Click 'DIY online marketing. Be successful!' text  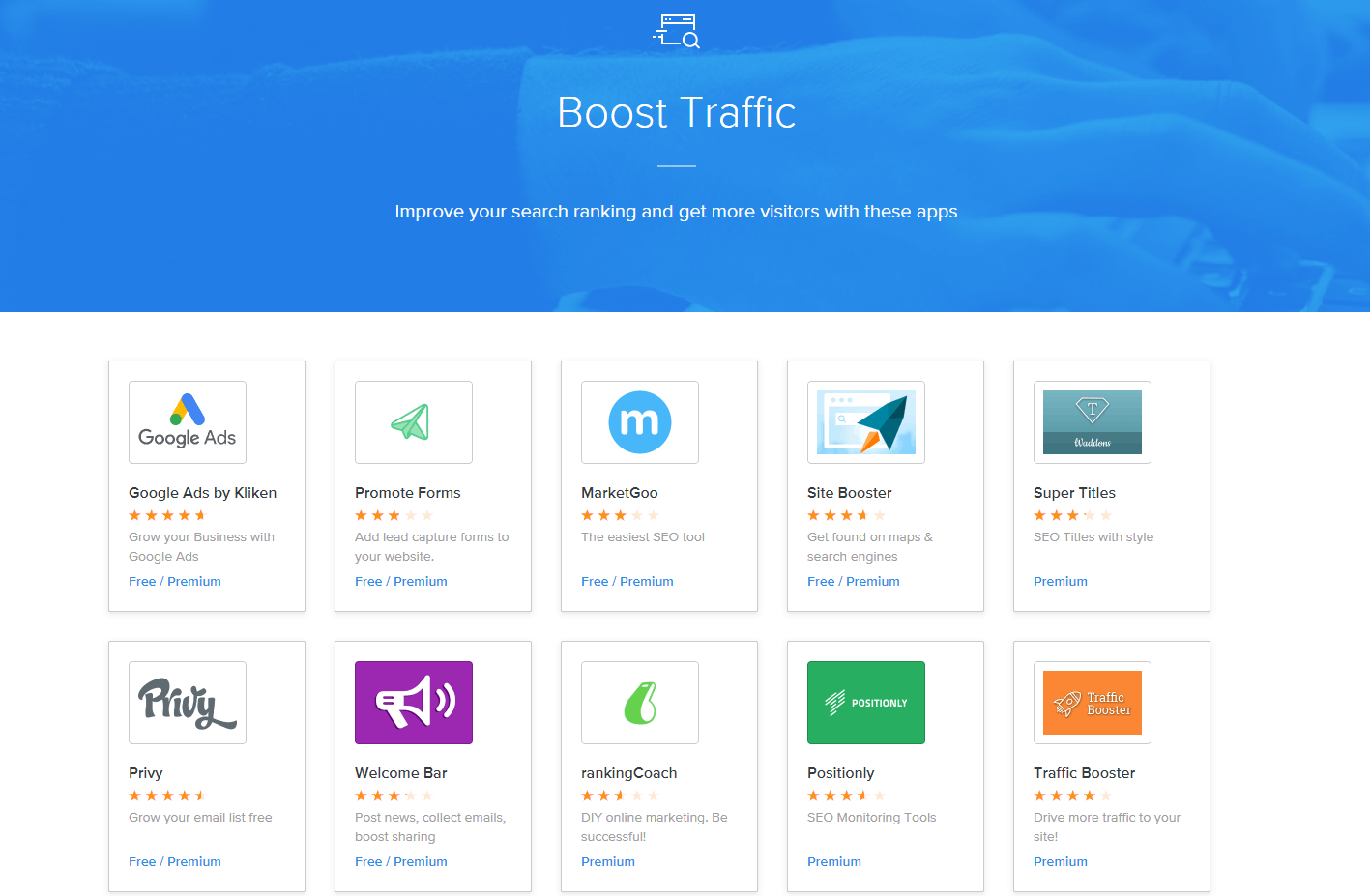[655, 827]
